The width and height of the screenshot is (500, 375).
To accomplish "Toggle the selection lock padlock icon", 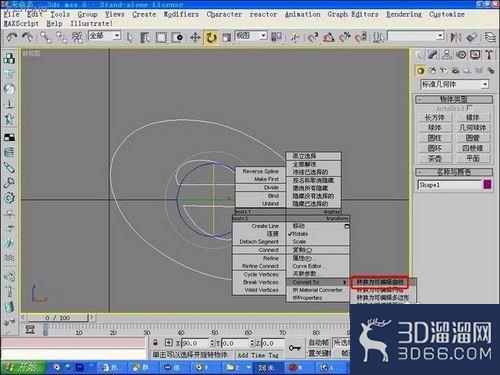I will tap(155, 342).
